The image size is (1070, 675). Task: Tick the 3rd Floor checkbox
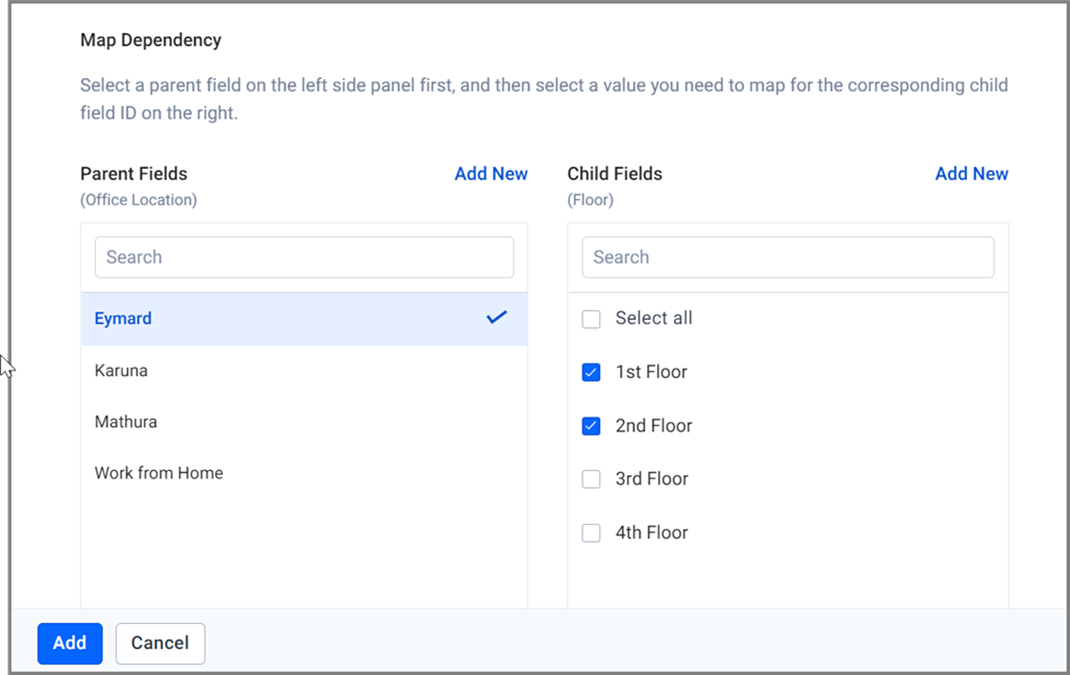coord(591,479)
